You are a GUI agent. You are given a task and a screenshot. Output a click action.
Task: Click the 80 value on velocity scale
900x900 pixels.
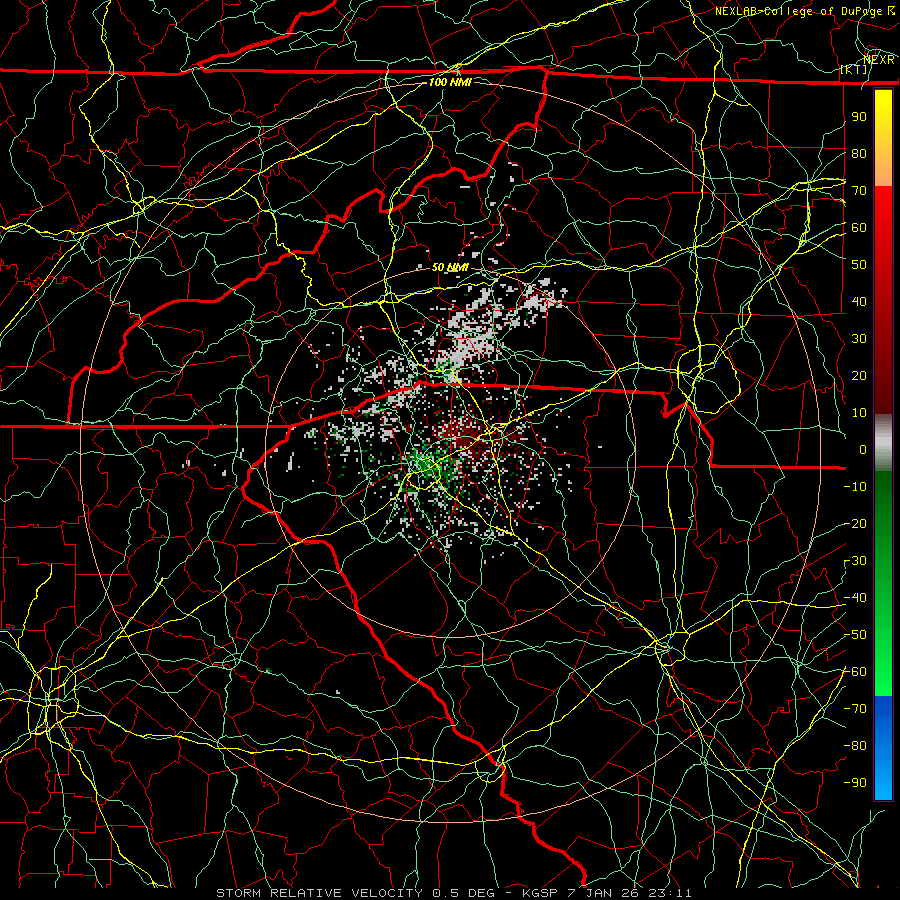[859, 154]
